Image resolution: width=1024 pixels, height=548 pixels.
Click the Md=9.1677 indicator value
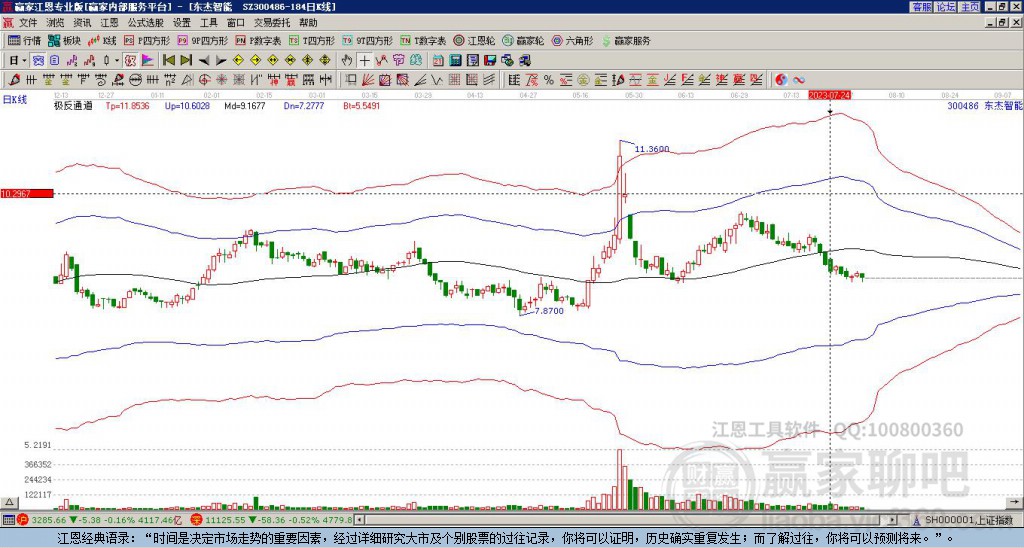click(x=245, y=105)
